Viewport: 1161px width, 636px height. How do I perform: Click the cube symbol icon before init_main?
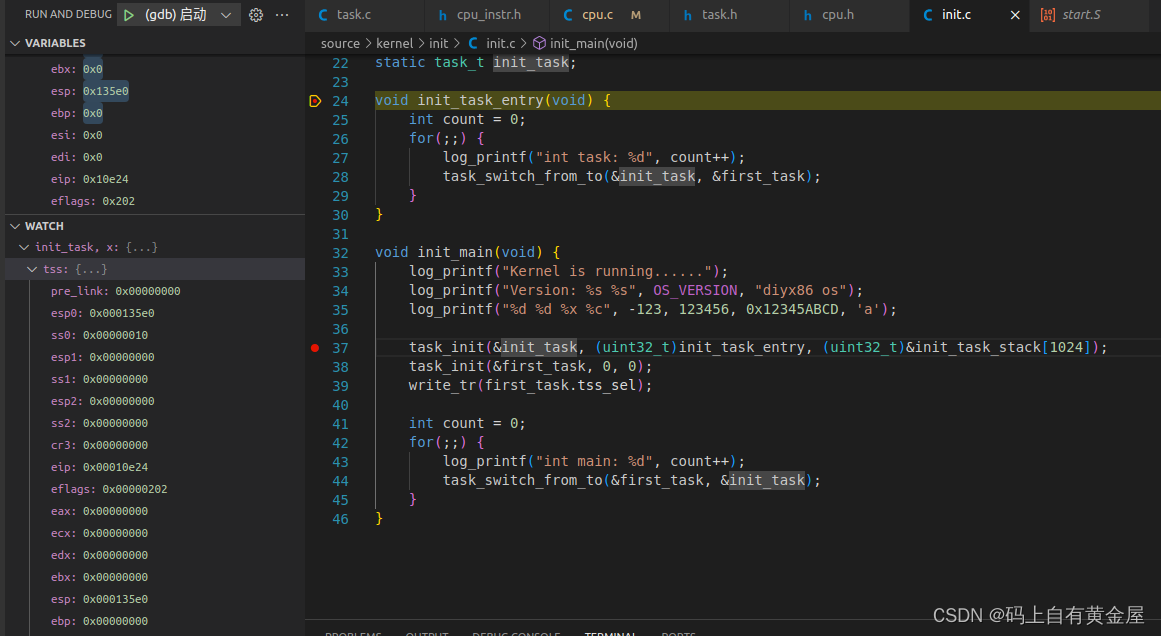539,44
